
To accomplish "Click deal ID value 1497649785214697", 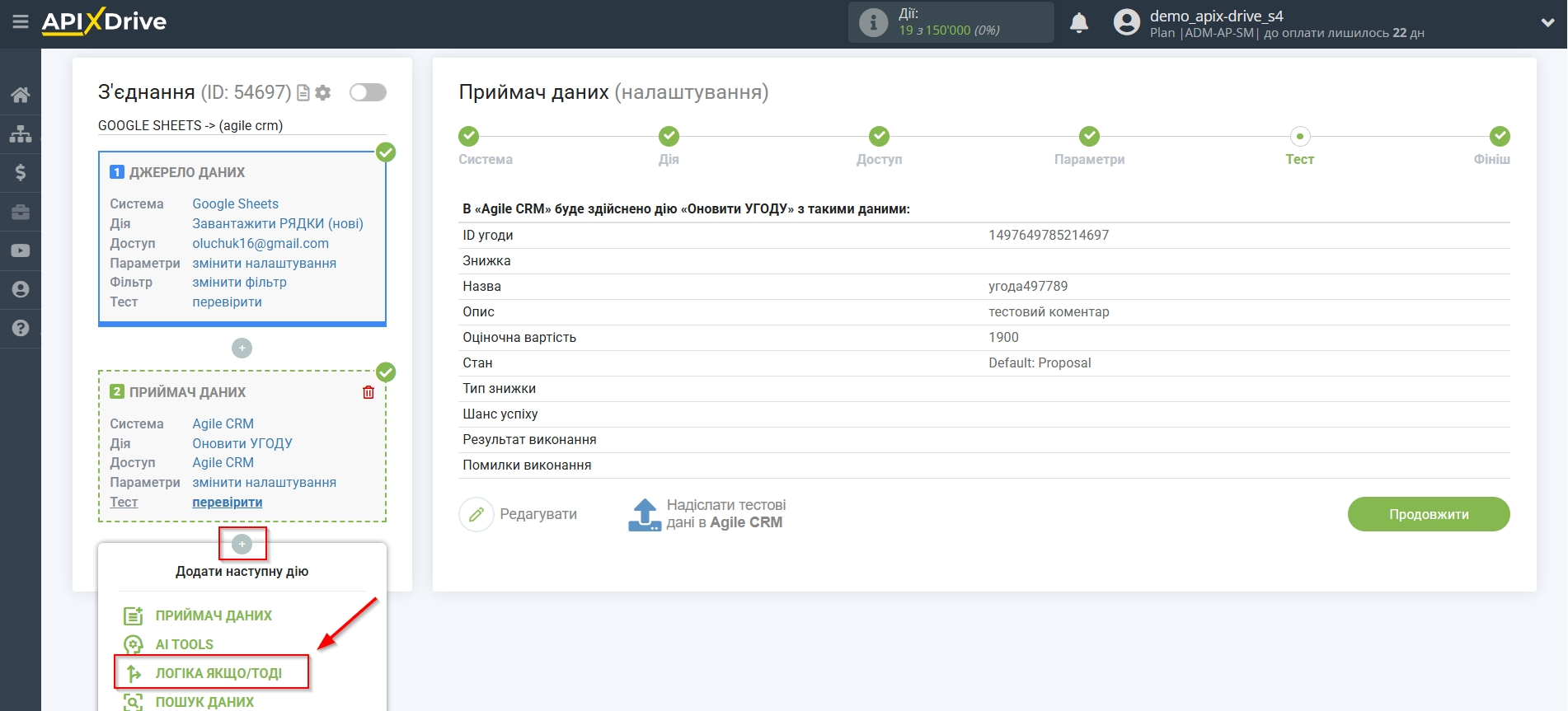I will pyautogui.click(x=1049, y=235).
